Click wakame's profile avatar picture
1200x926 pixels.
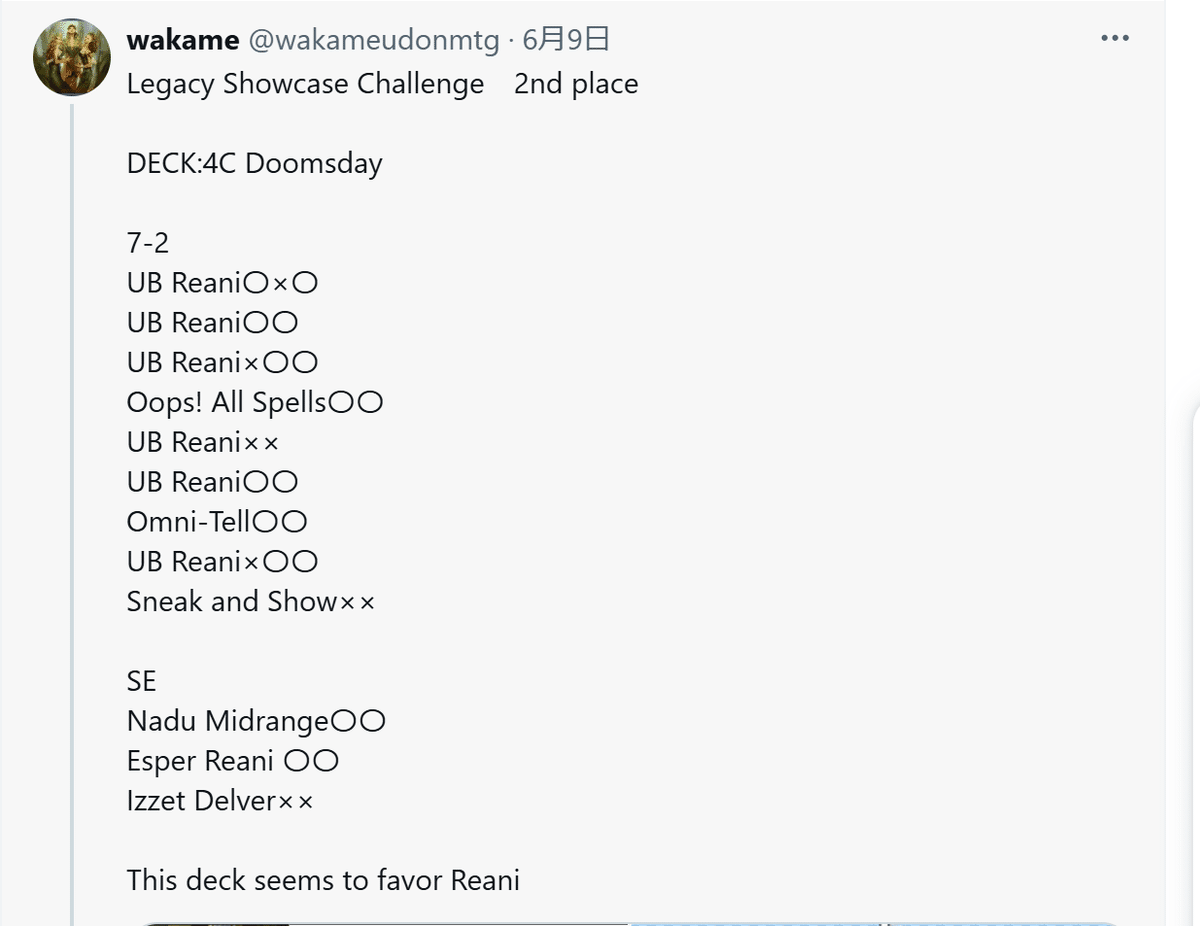pyautogui.click(x=72, y=57)
